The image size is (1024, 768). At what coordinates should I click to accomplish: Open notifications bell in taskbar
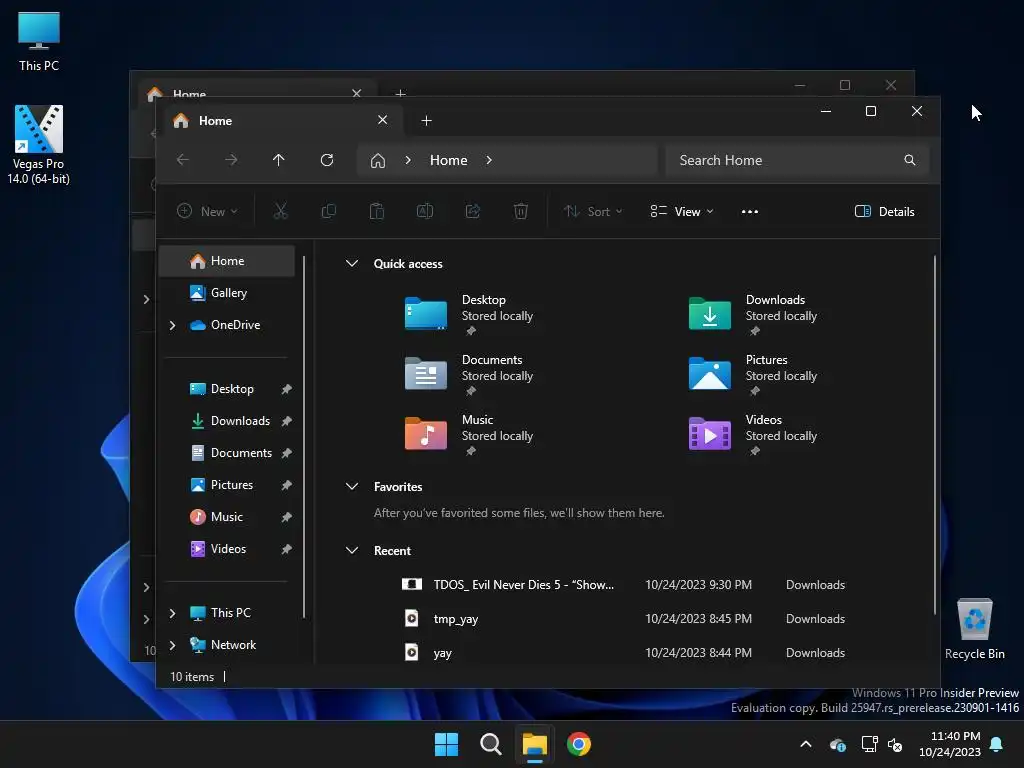pos(997,744)
